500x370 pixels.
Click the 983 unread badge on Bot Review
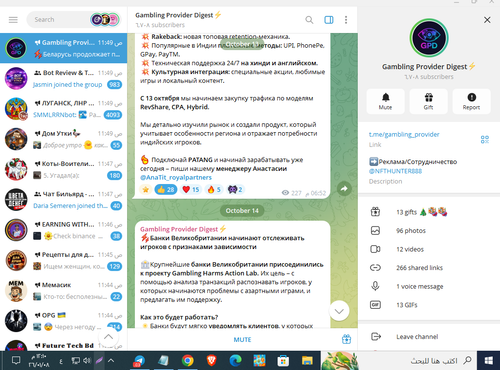coord(114,85)
